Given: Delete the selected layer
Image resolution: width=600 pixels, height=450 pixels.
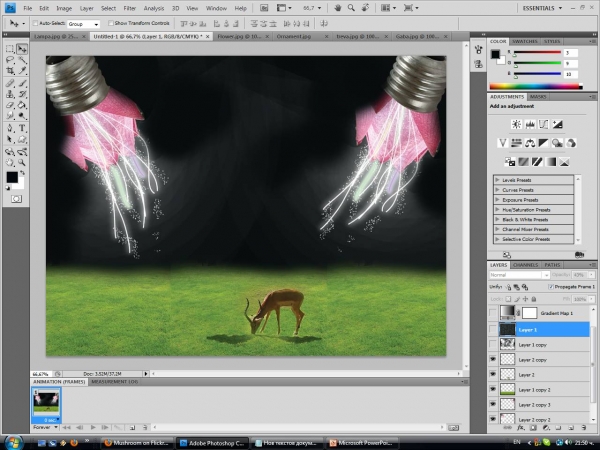Looking at the screenshot, I should point(584,428).
